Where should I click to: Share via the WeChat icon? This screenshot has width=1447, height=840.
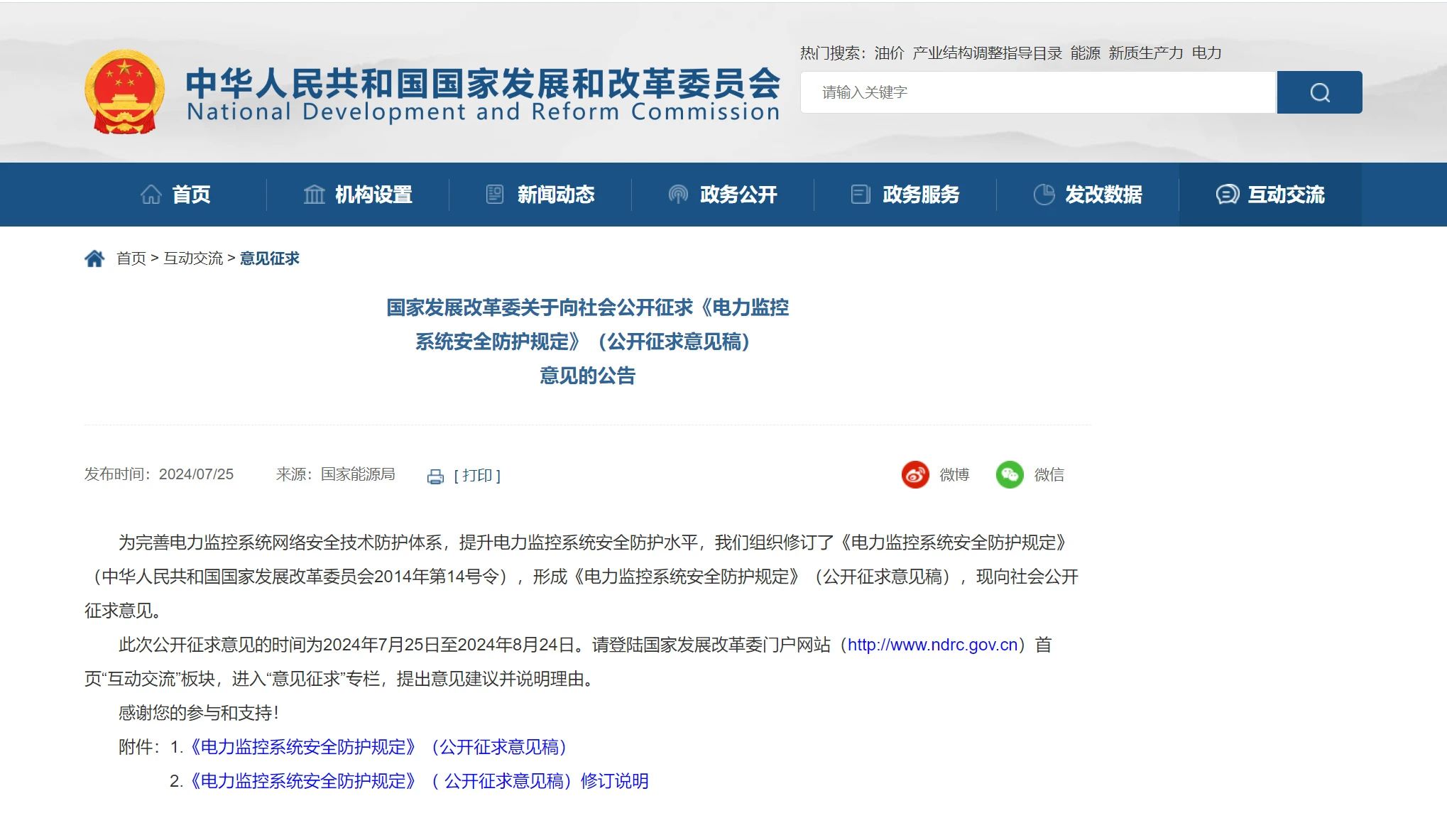(1009, 474)
